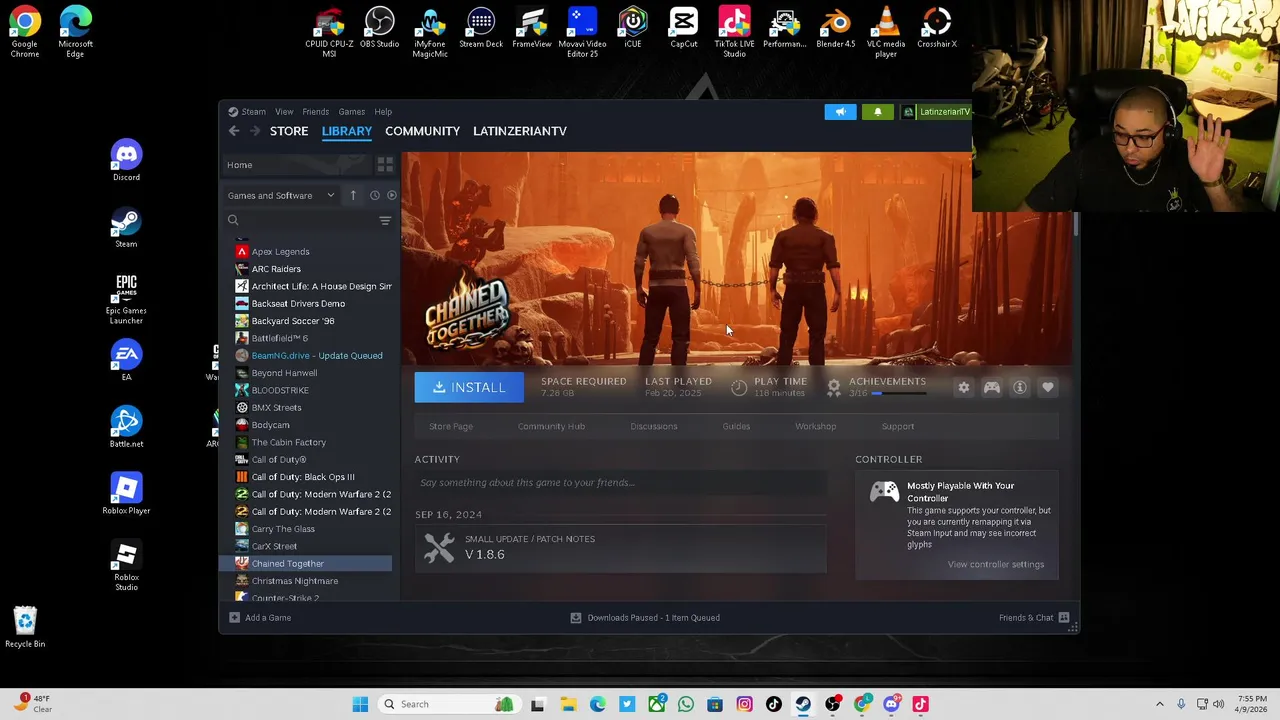
Task: Click View controller settings link
Action: tap(996, 564)
